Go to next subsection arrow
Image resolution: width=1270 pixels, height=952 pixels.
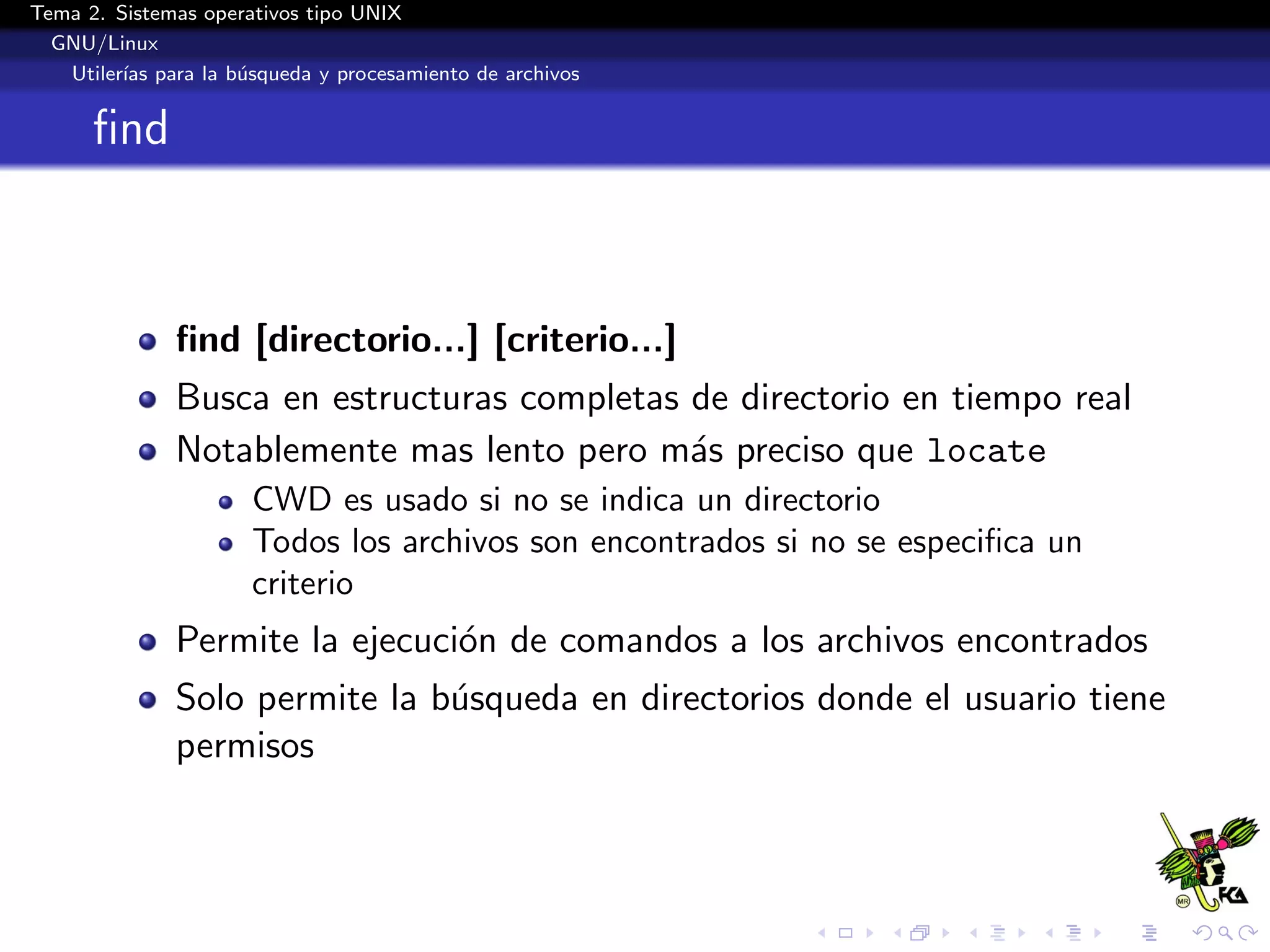click(x=1021, y=933)
